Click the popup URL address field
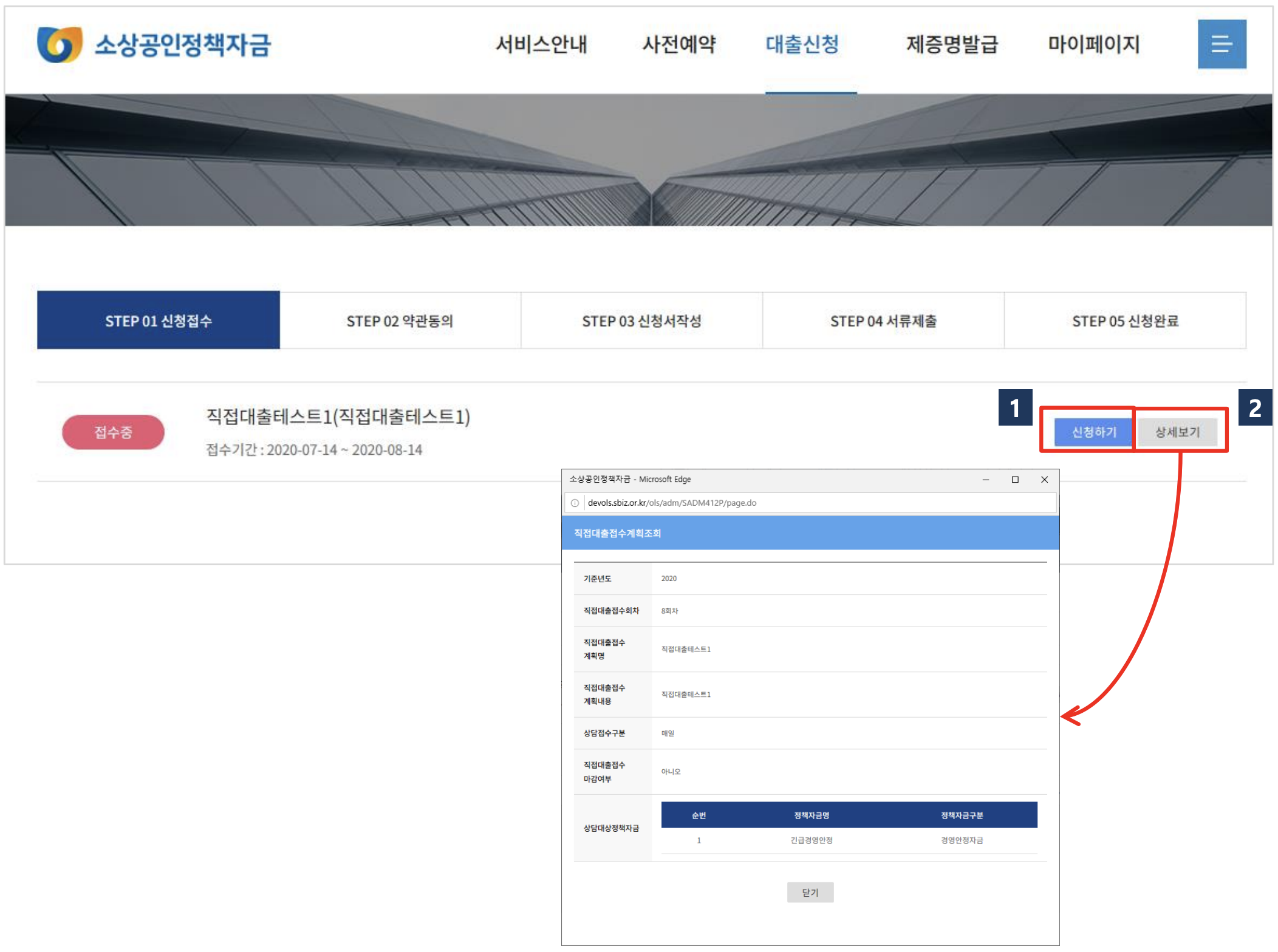Viewport: 1278px width, 952px height. (x=814, y=503)
